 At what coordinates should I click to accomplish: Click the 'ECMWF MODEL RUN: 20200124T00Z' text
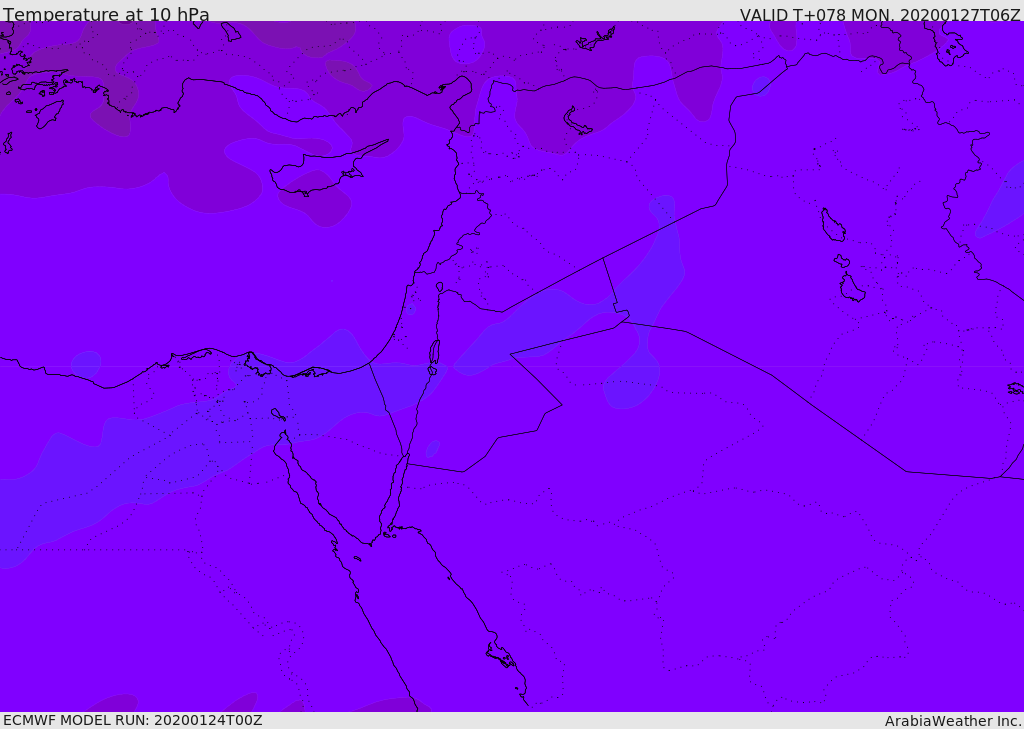pos(133,720)
